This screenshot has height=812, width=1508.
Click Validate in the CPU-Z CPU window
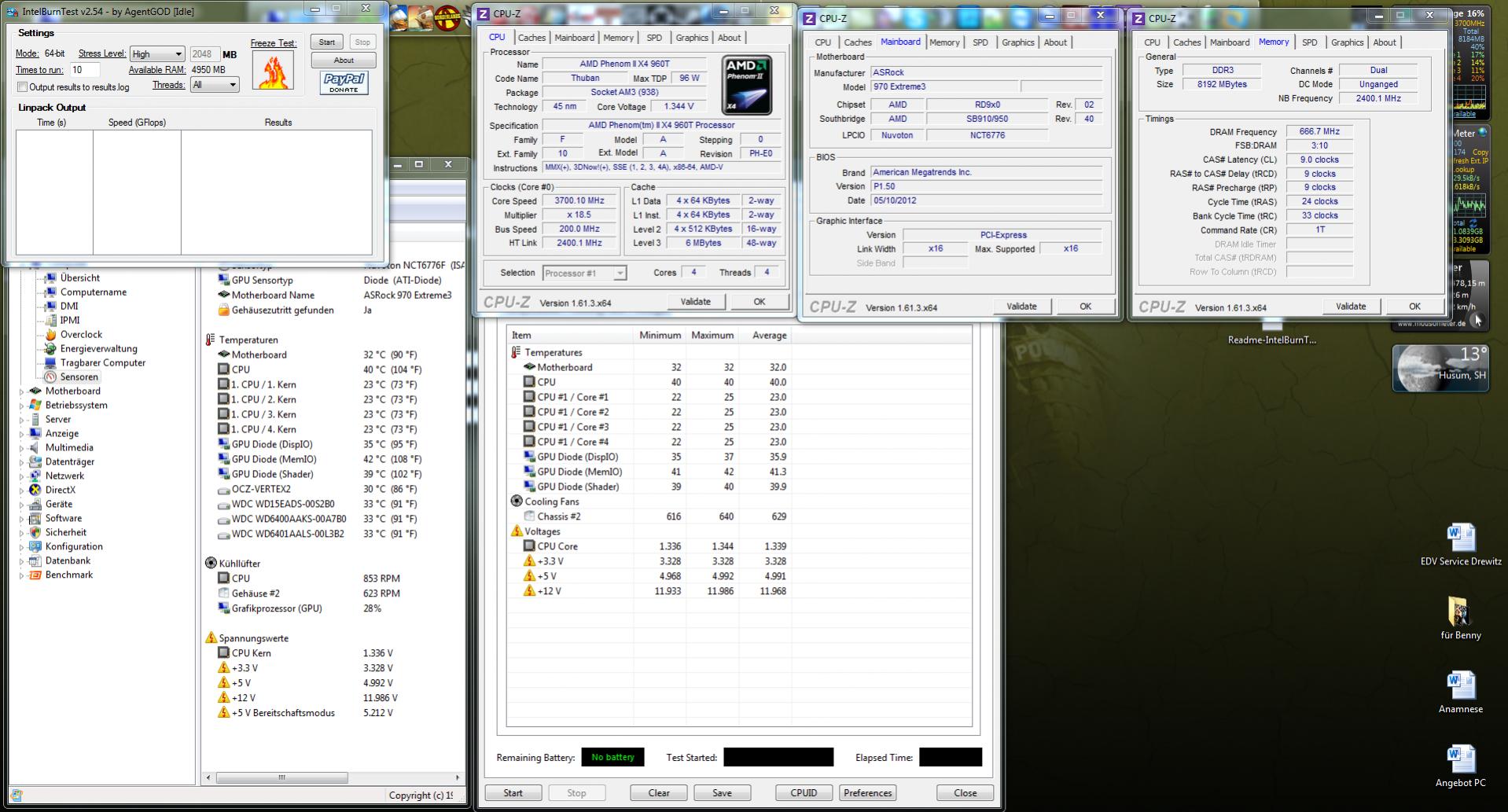695,301
